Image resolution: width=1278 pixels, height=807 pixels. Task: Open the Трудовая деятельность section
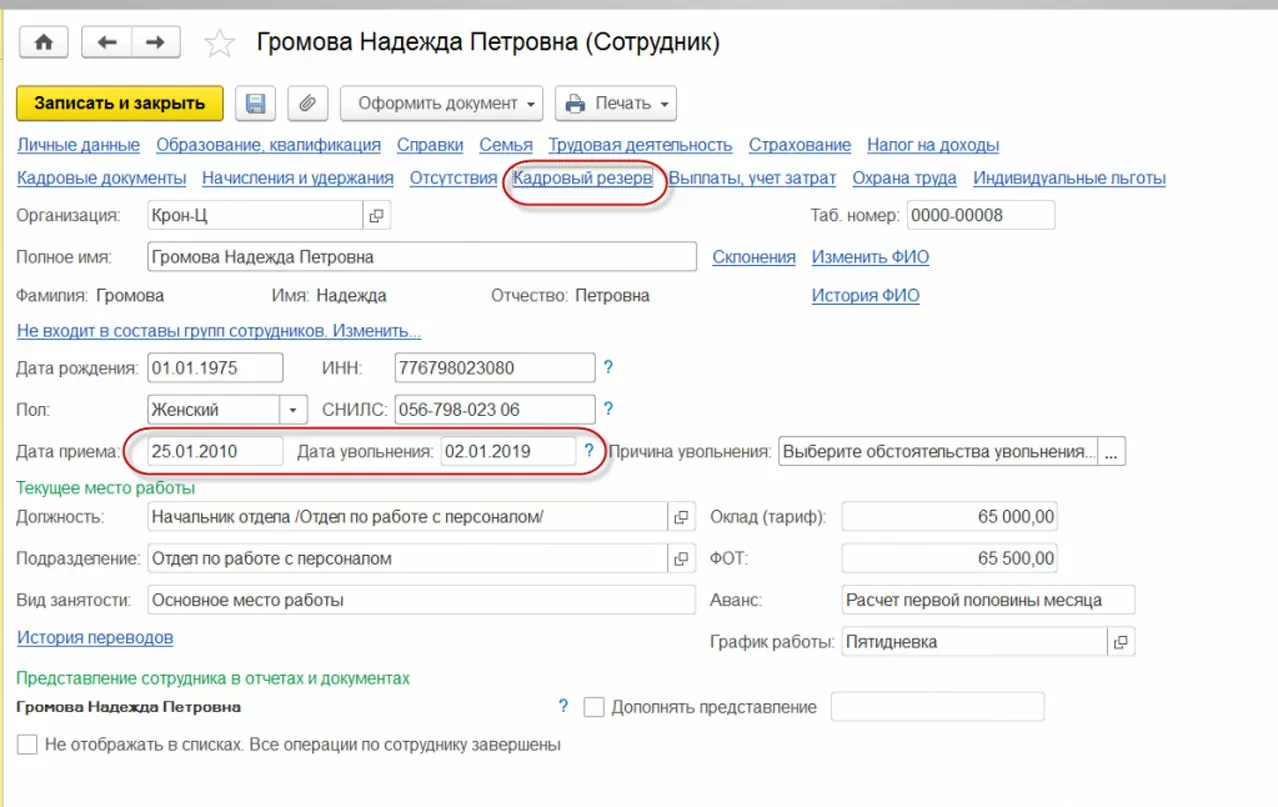coord(640,145)
